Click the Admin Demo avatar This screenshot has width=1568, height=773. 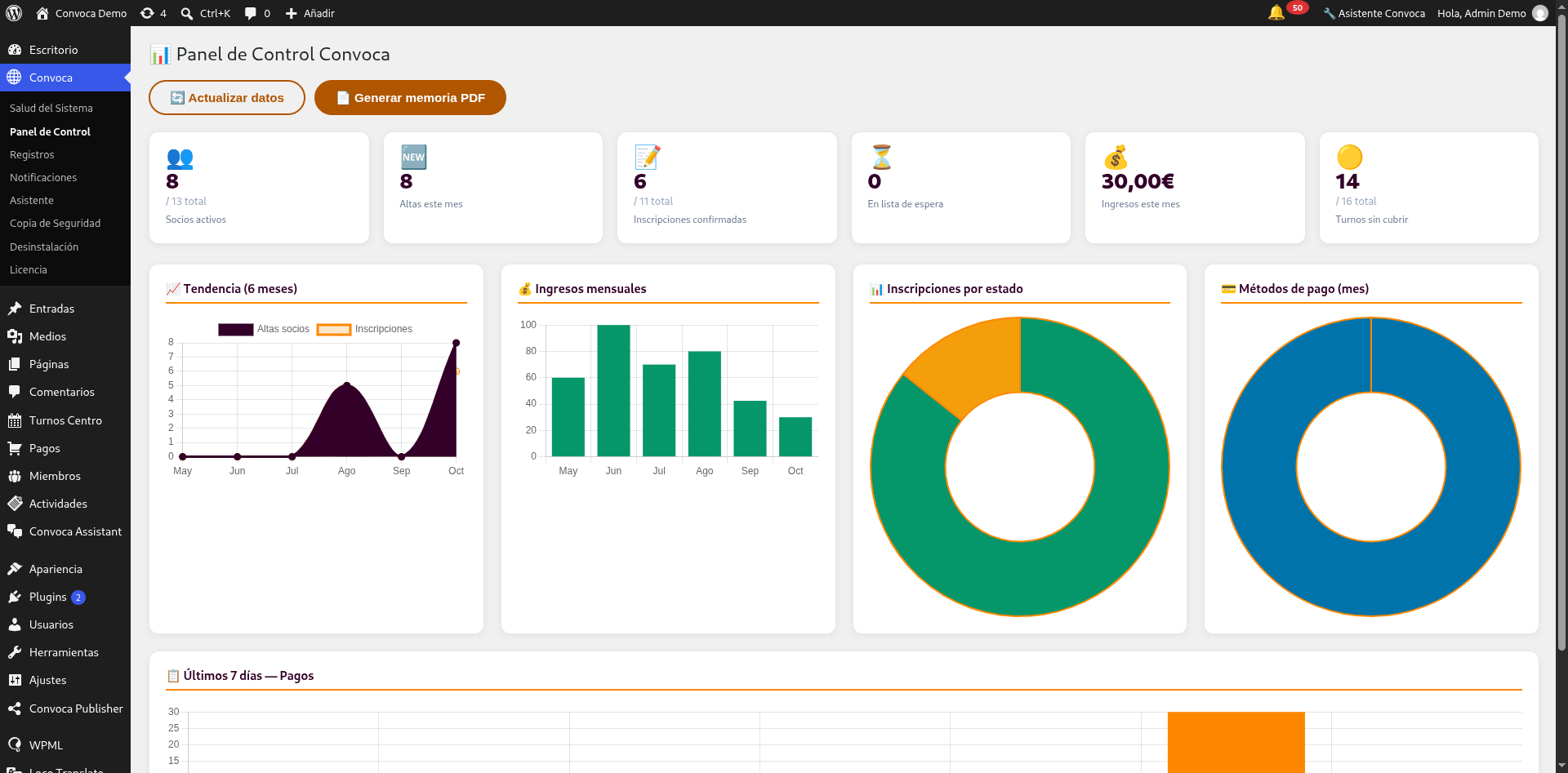[1540, 13]
